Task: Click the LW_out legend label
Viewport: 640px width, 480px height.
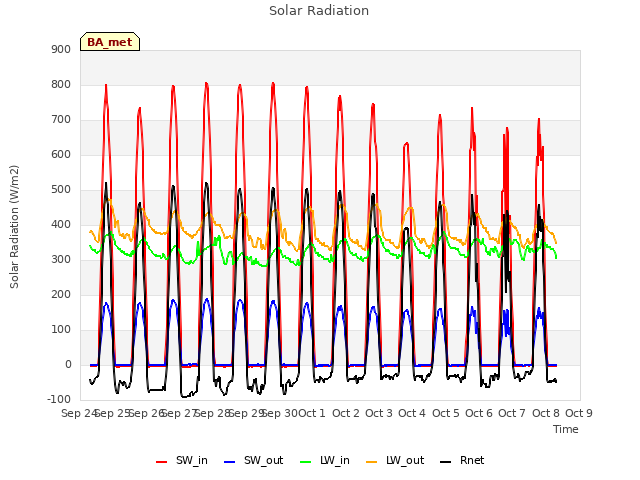Action: click(405, 460)
